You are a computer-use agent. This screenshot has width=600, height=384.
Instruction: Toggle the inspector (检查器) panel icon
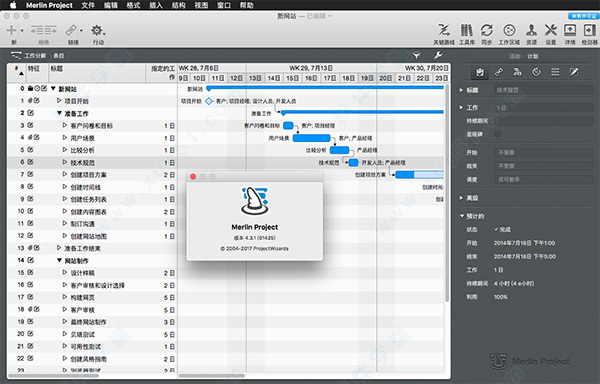click(x=589, y=30)
